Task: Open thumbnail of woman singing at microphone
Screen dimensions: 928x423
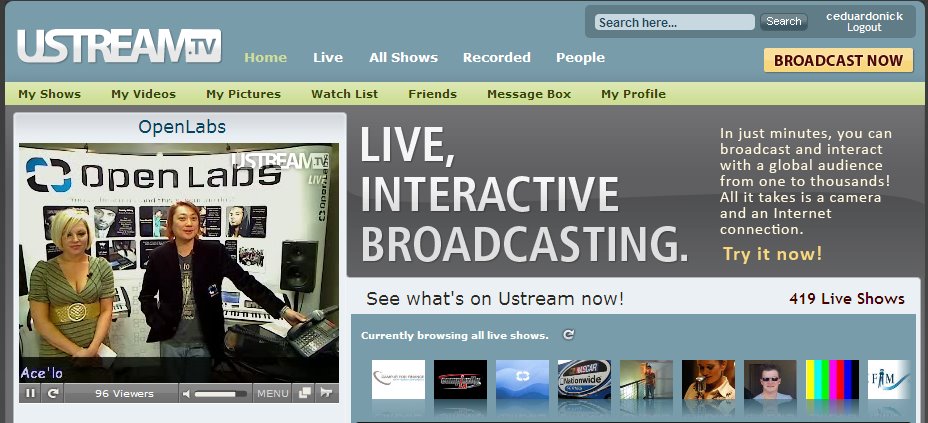Action: click(708, 379)
